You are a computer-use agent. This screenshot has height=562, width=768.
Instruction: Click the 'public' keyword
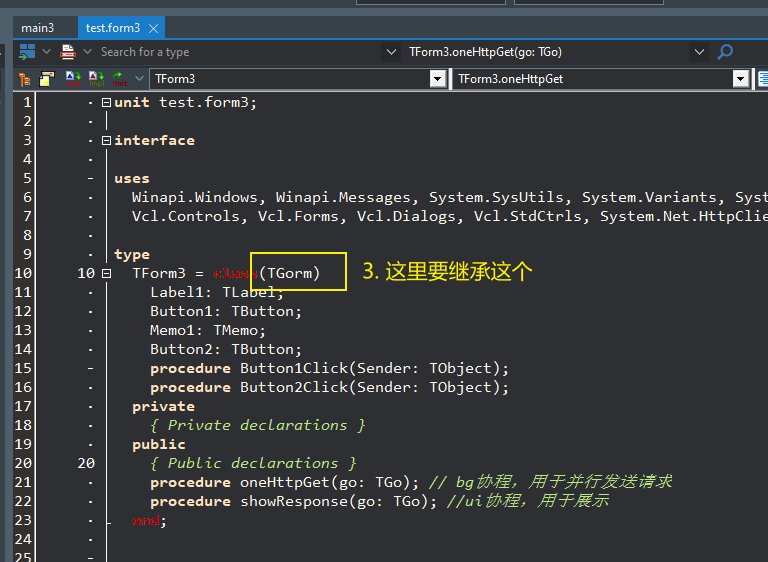(159, 444)
